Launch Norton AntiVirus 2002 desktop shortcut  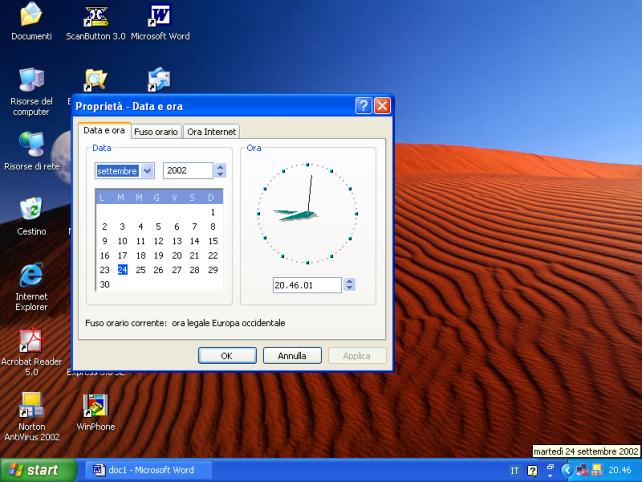[x=32, y=416]
